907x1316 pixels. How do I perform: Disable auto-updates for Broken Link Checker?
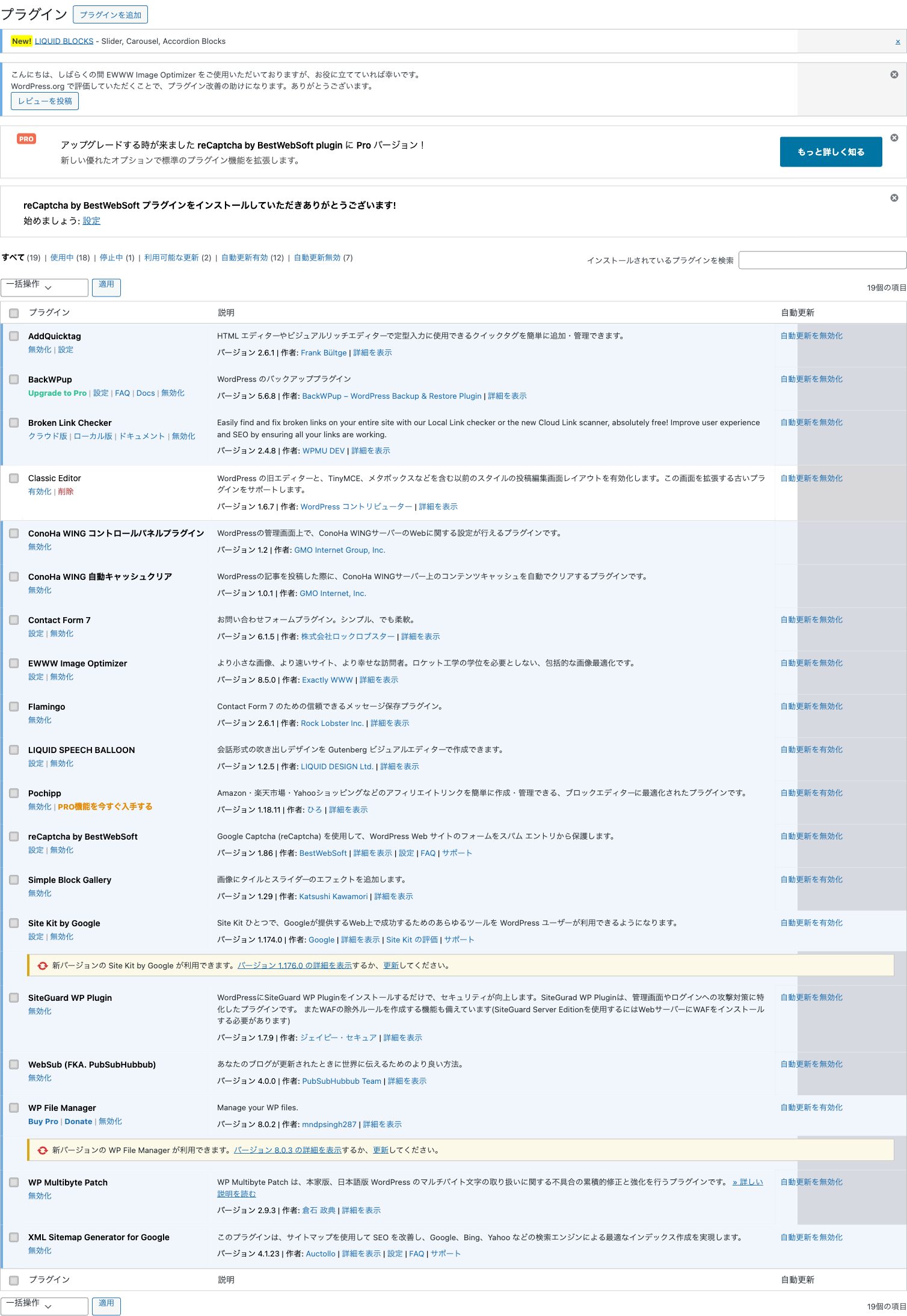811,422
